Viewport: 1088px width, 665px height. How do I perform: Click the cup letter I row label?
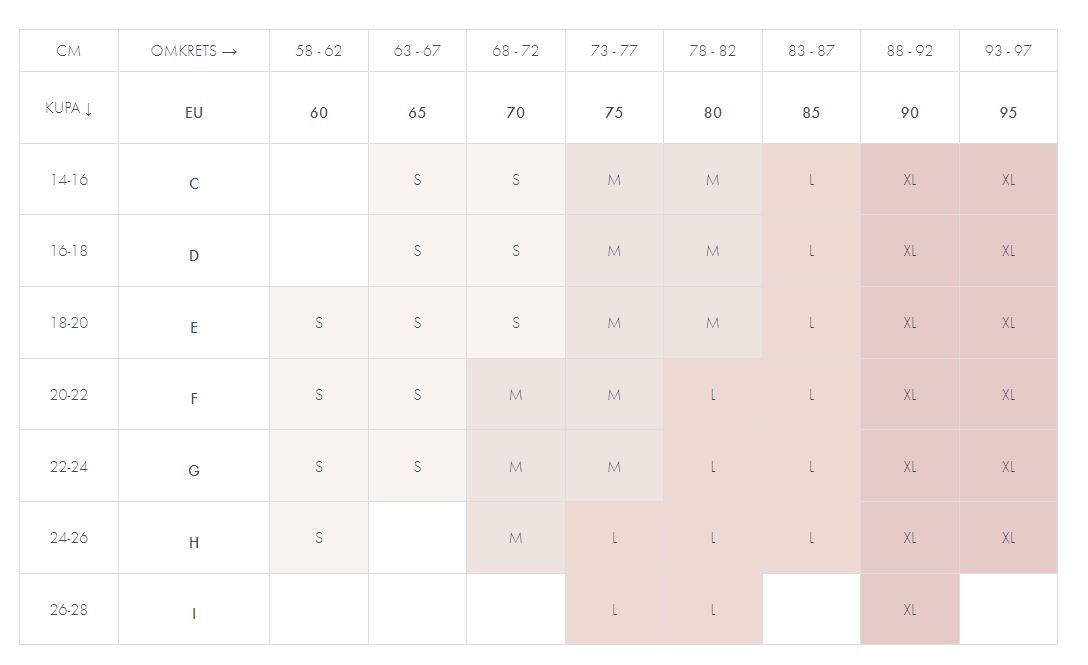click(x=194, y=613)
